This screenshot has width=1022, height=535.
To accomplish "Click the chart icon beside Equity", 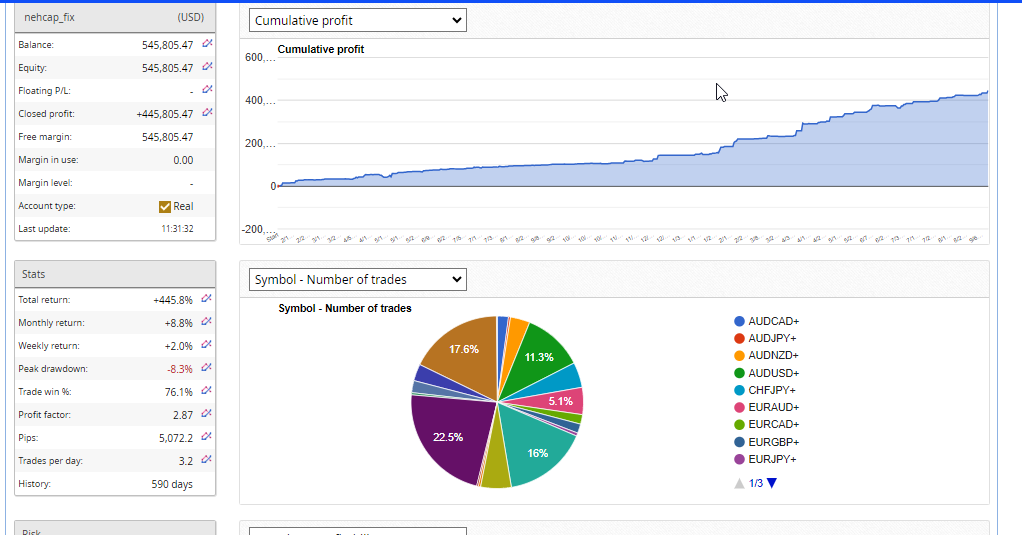I will (x=207, y=67).
